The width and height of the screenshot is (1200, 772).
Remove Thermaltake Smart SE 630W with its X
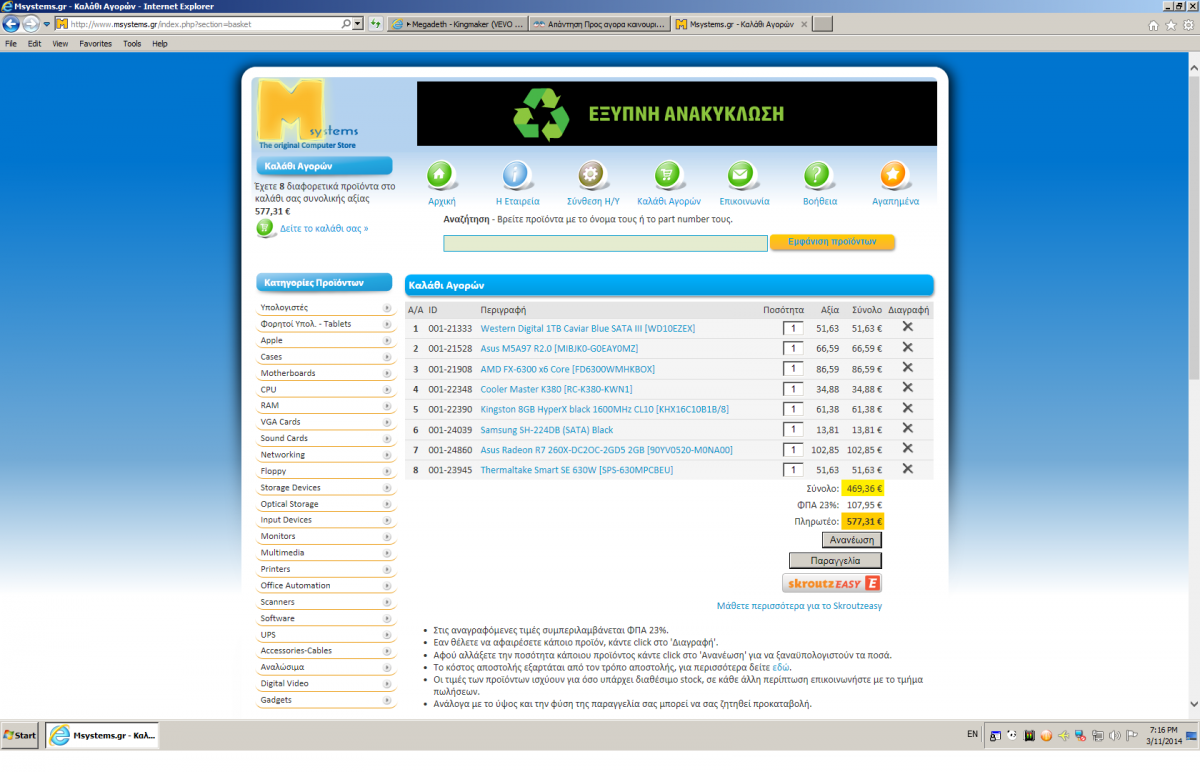coord(908,469)
